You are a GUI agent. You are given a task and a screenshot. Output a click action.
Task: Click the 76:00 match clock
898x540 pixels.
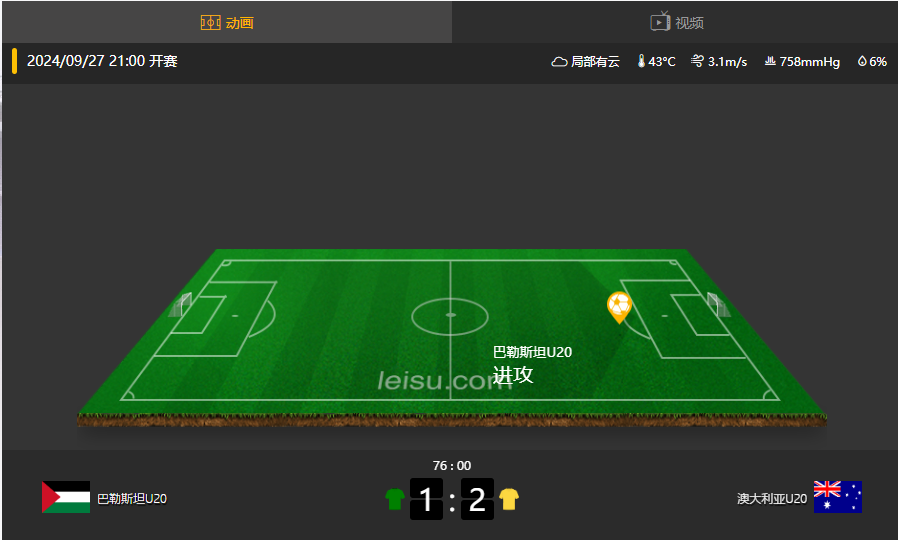[x=452, y=466]
